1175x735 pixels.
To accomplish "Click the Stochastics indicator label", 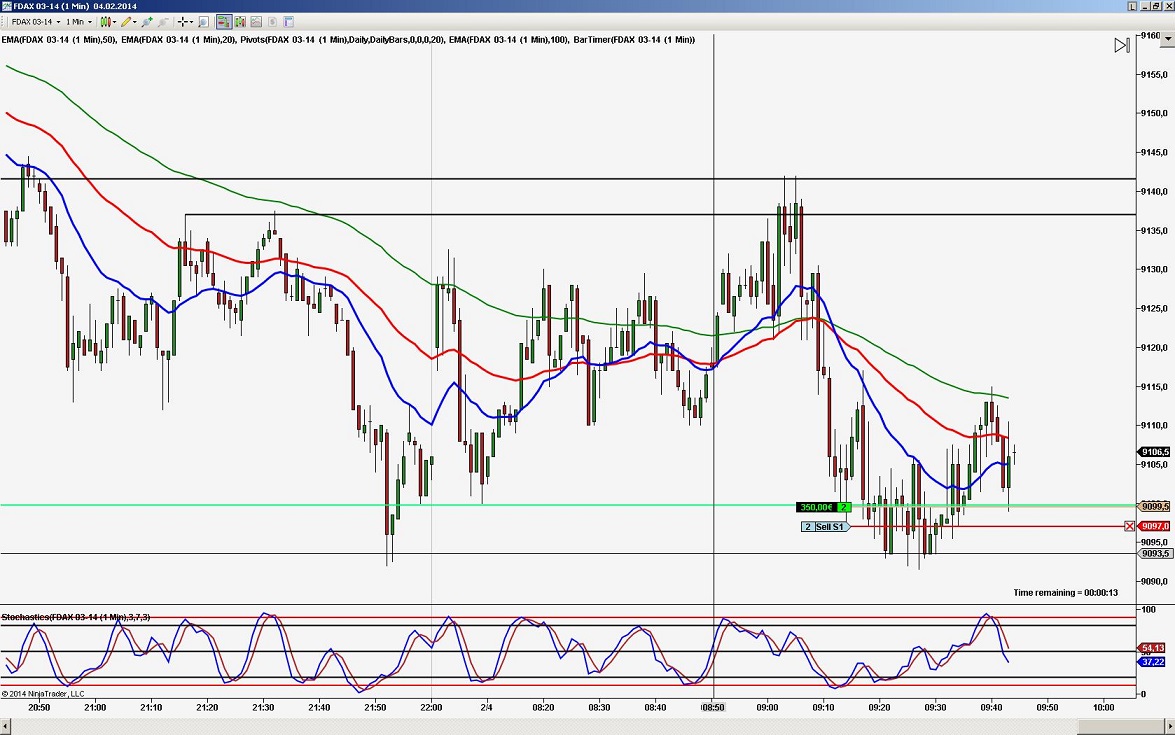I will (x=73, y=618).
